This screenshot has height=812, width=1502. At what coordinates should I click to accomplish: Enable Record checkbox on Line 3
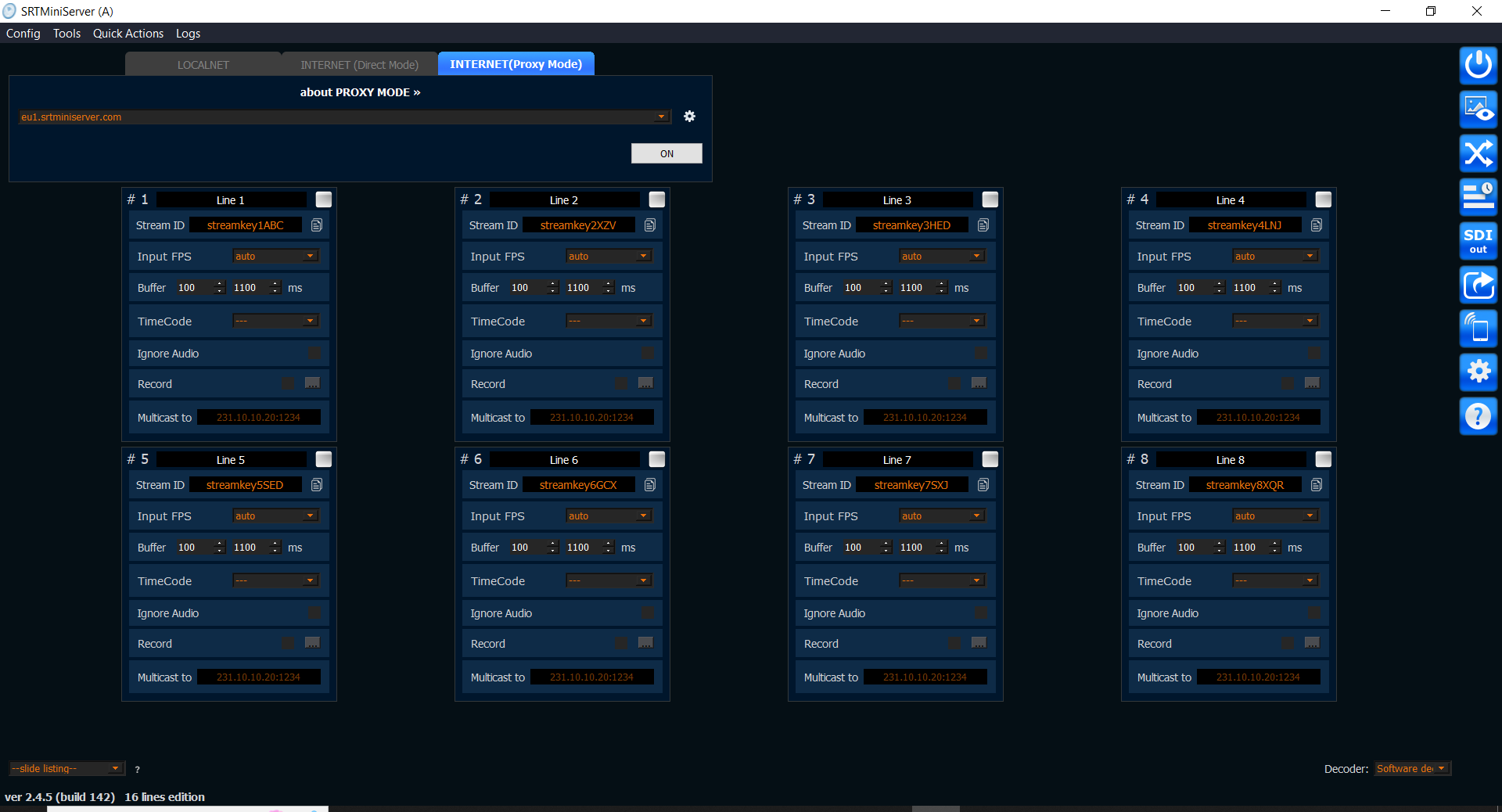pos(954,383)
